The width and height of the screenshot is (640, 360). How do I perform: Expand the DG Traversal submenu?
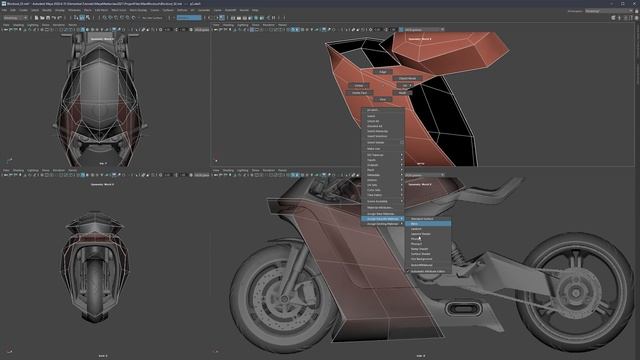pos(383,155)
